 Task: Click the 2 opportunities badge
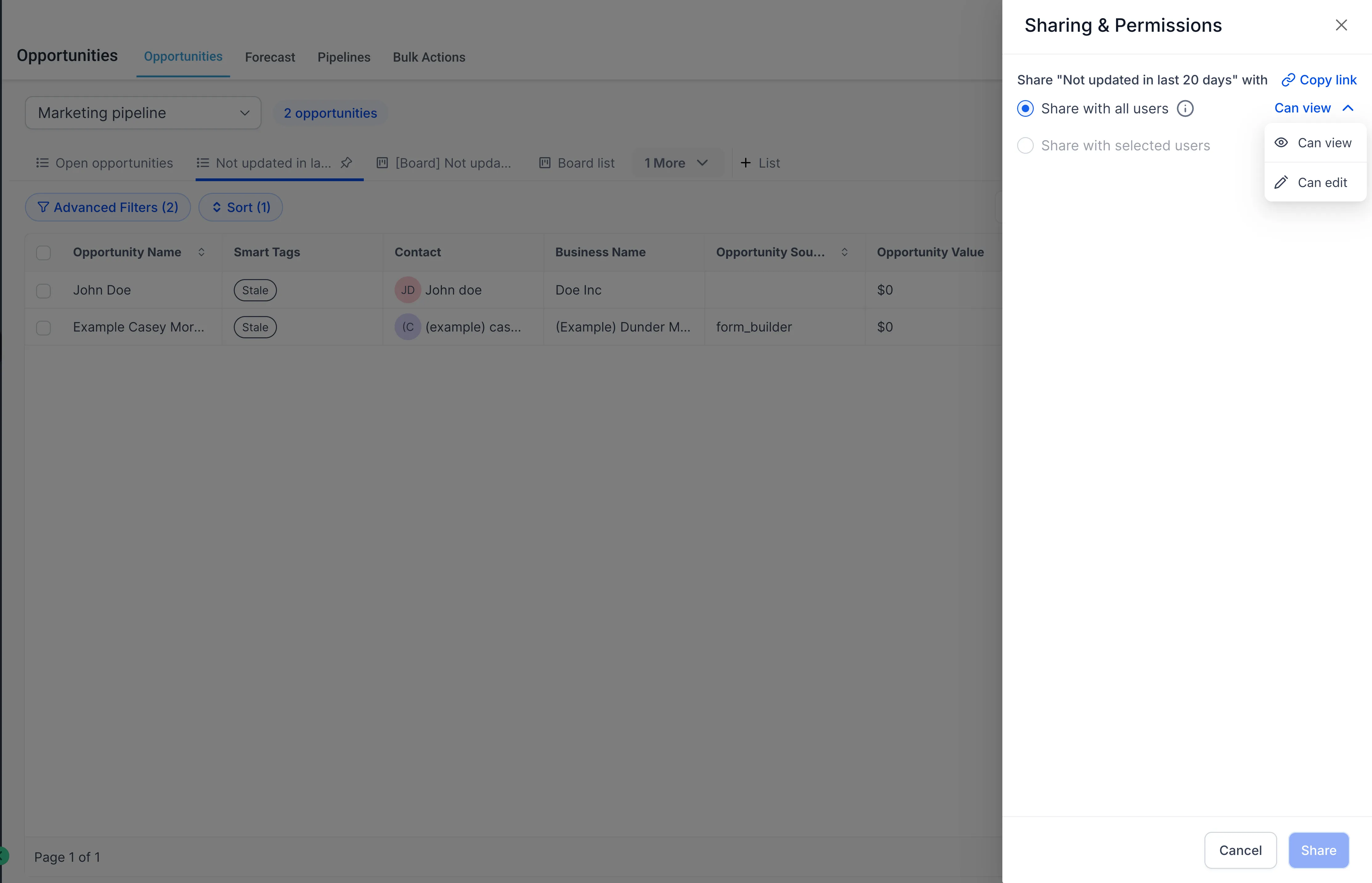[x=330, y=112]
